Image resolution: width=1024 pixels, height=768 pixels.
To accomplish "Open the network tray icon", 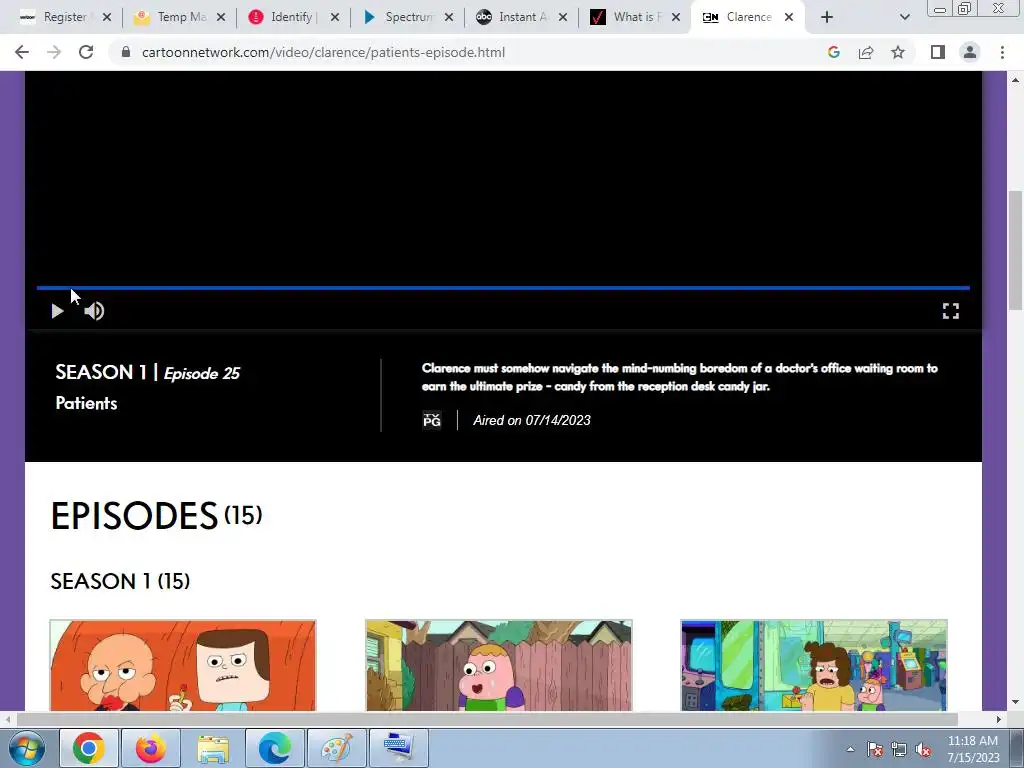I will pos(899,749).
